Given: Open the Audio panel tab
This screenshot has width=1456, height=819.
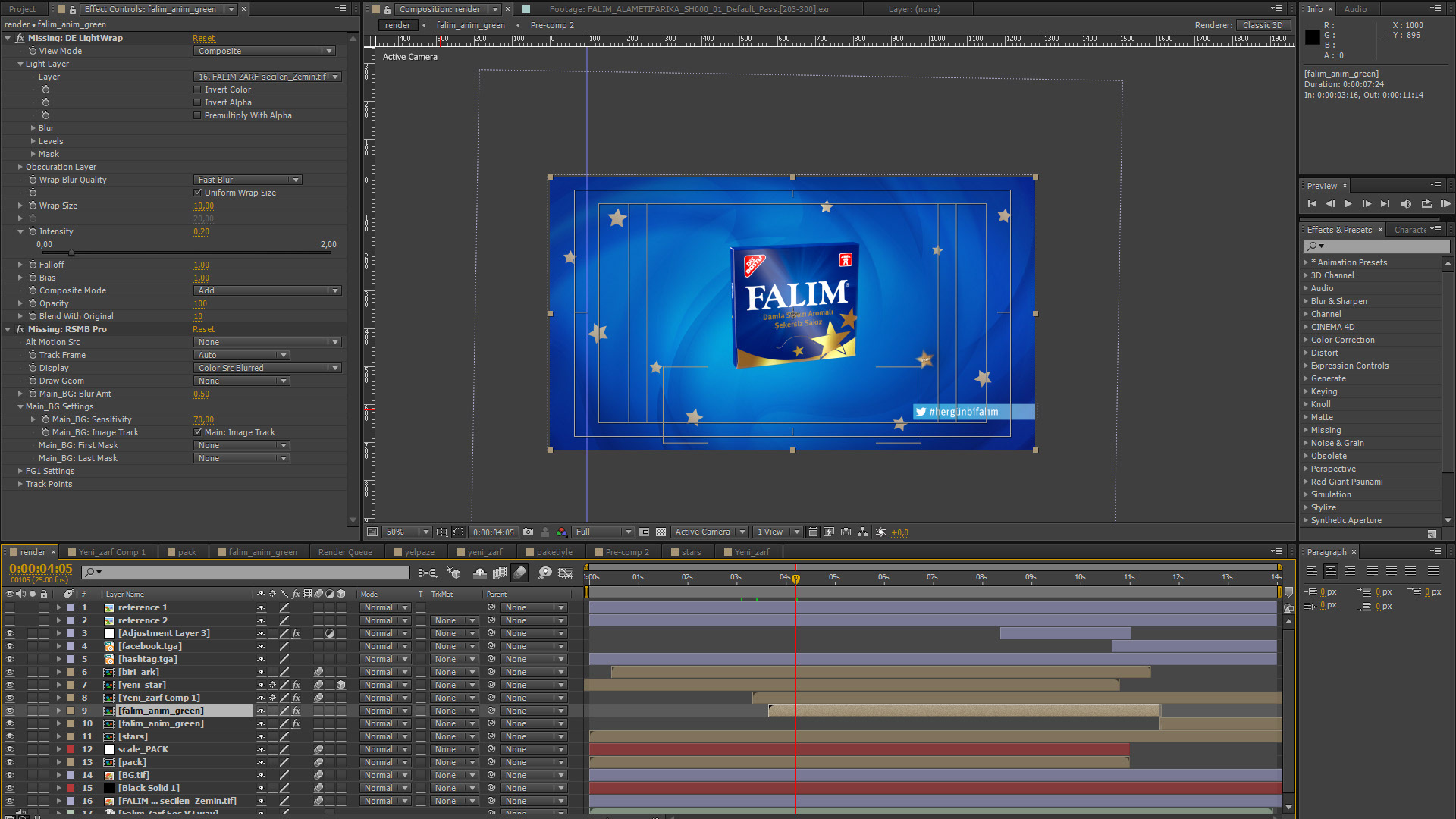Looking at the screenshot, I should click(x=1355, y=9).
